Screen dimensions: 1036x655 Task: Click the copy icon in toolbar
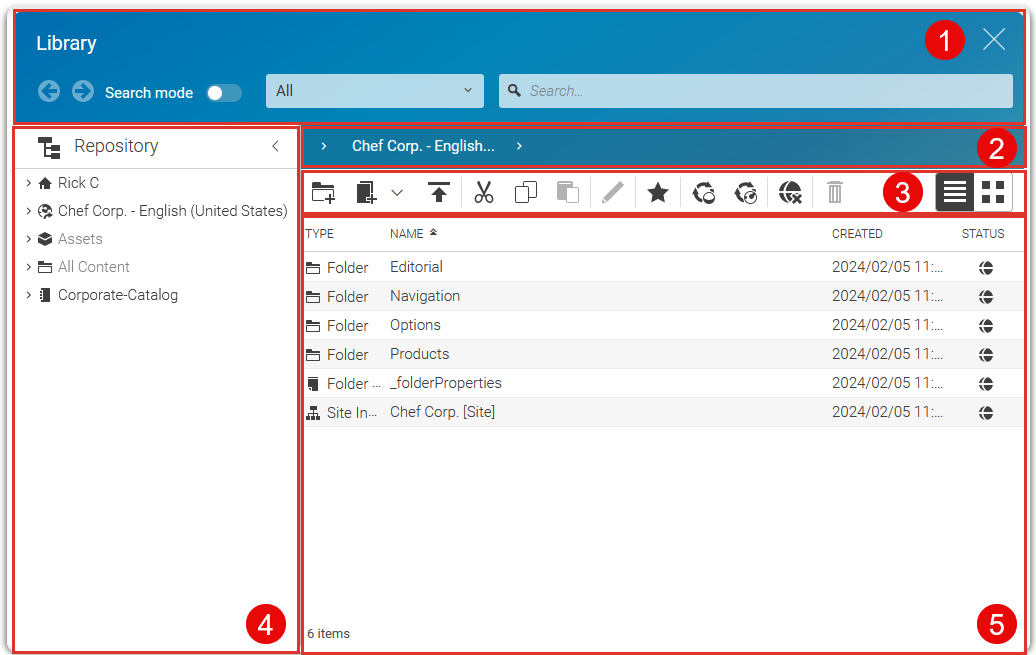[526, 192]
